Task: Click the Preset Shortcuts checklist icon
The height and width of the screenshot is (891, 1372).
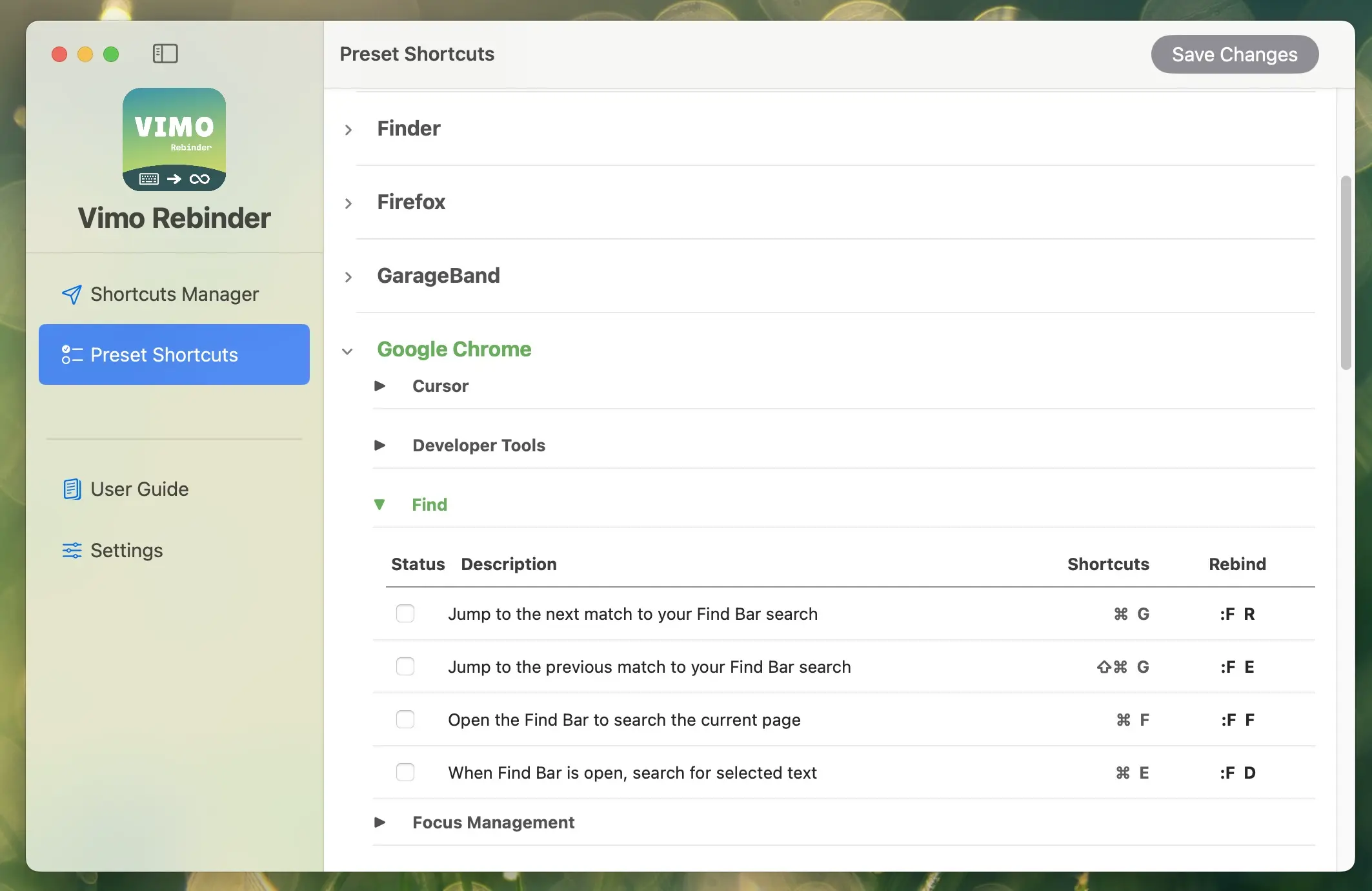Action: tap(72, 354)
